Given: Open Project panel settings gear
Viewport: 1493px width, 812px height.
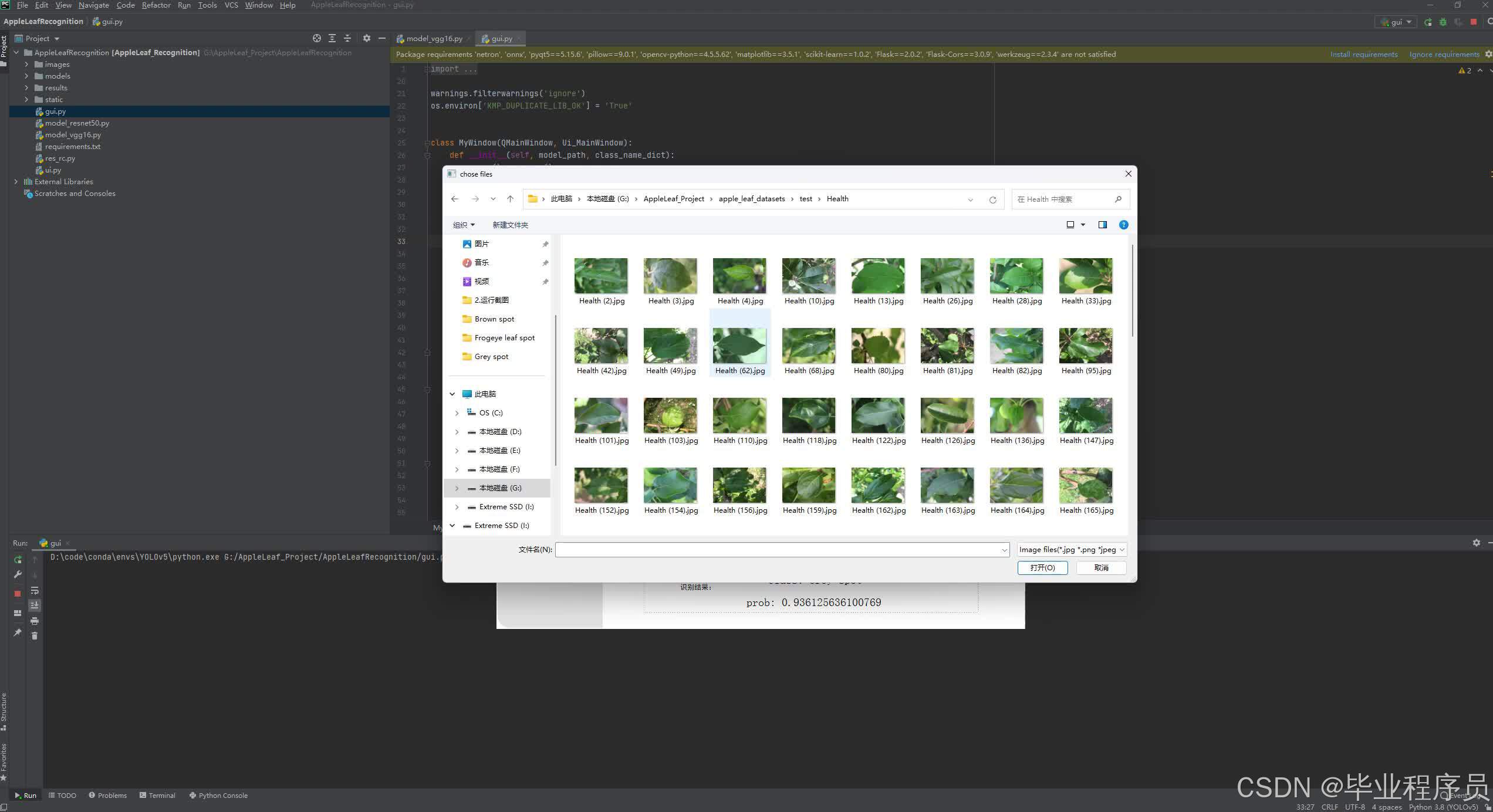Looking at the screenshot, I should pos(367,38).
